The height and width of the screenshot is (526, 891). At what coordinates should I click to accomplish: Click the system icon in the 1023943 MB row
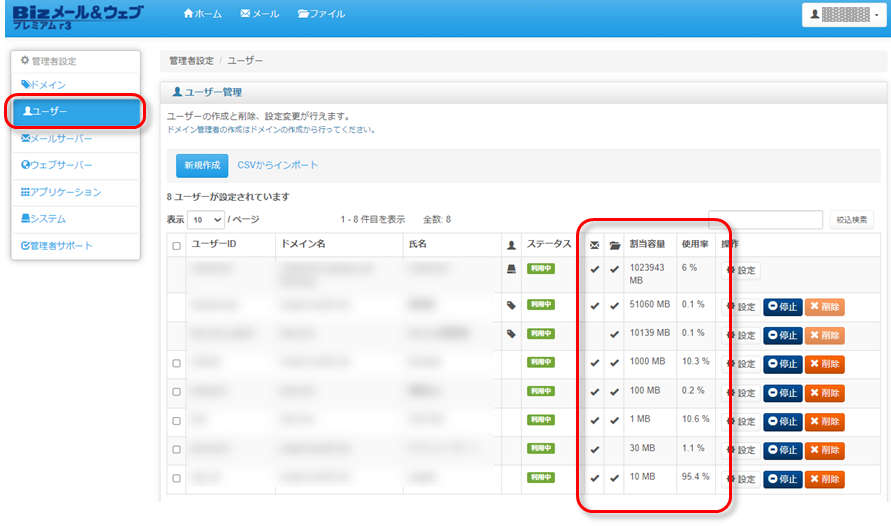pos(512,269)
